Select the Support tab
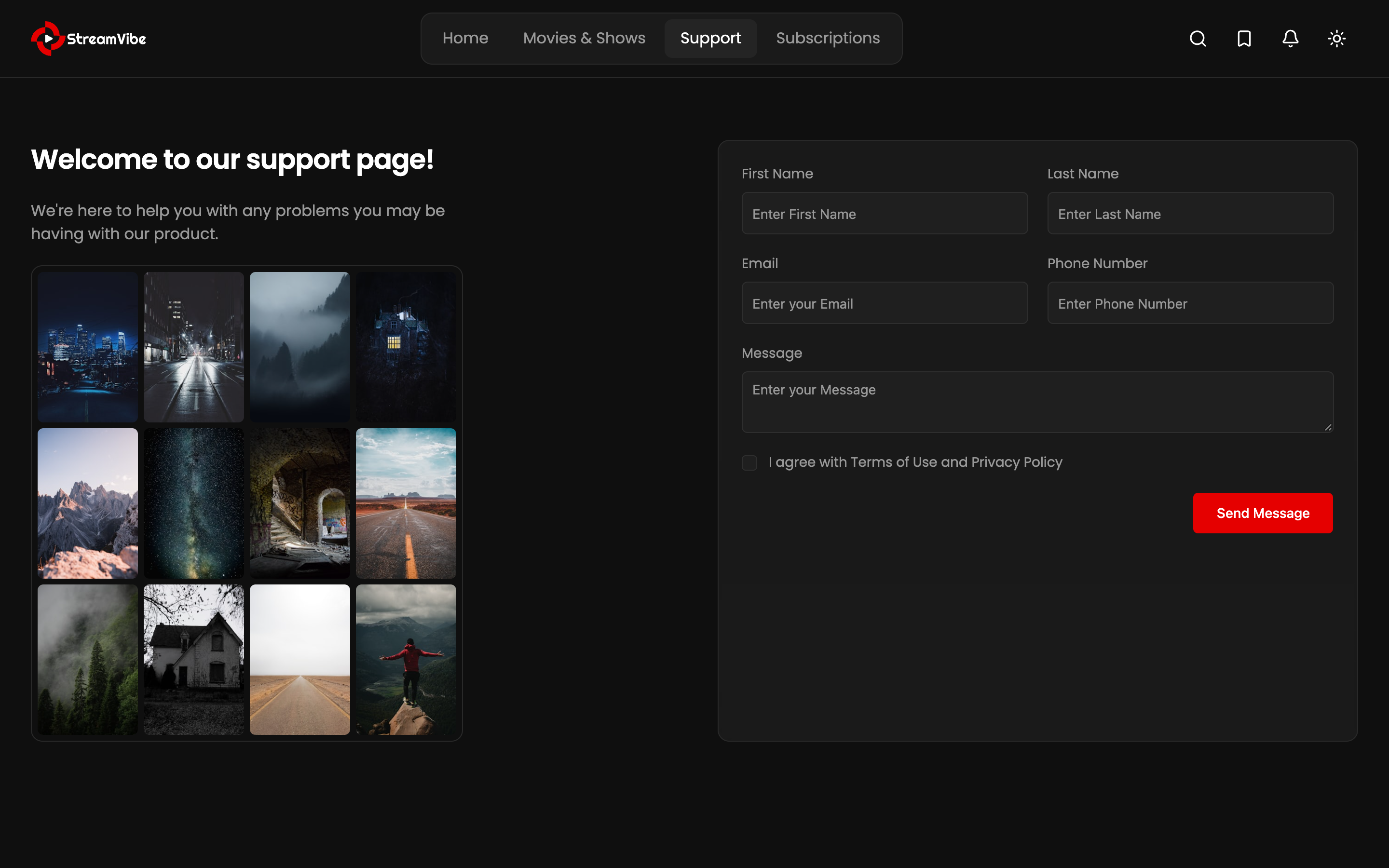The image size is (1389, 868). click(x=710, y=39)
